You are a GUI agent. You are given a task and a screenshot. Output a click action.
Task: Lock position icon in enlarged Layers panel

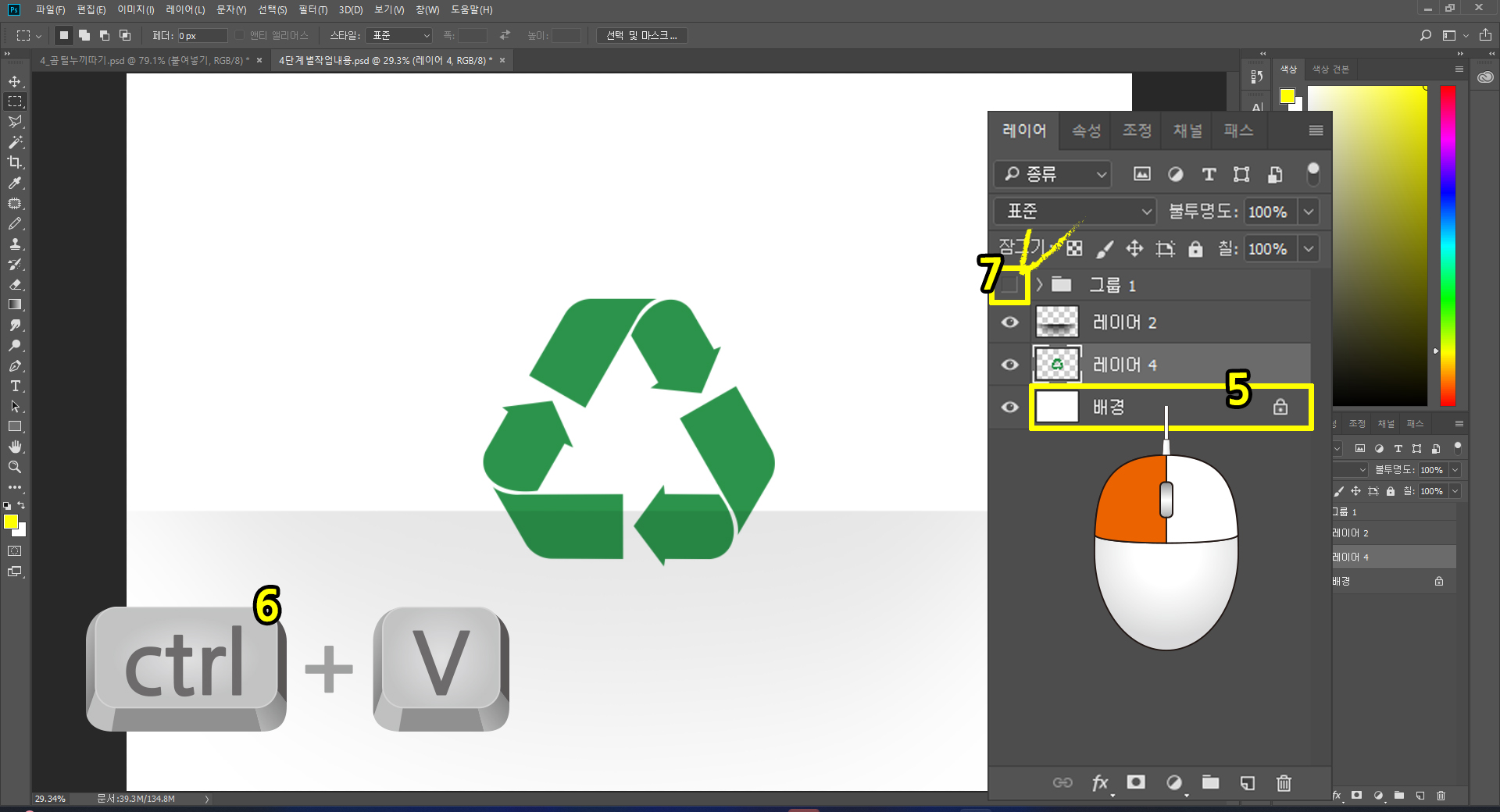pos(1134,249)
